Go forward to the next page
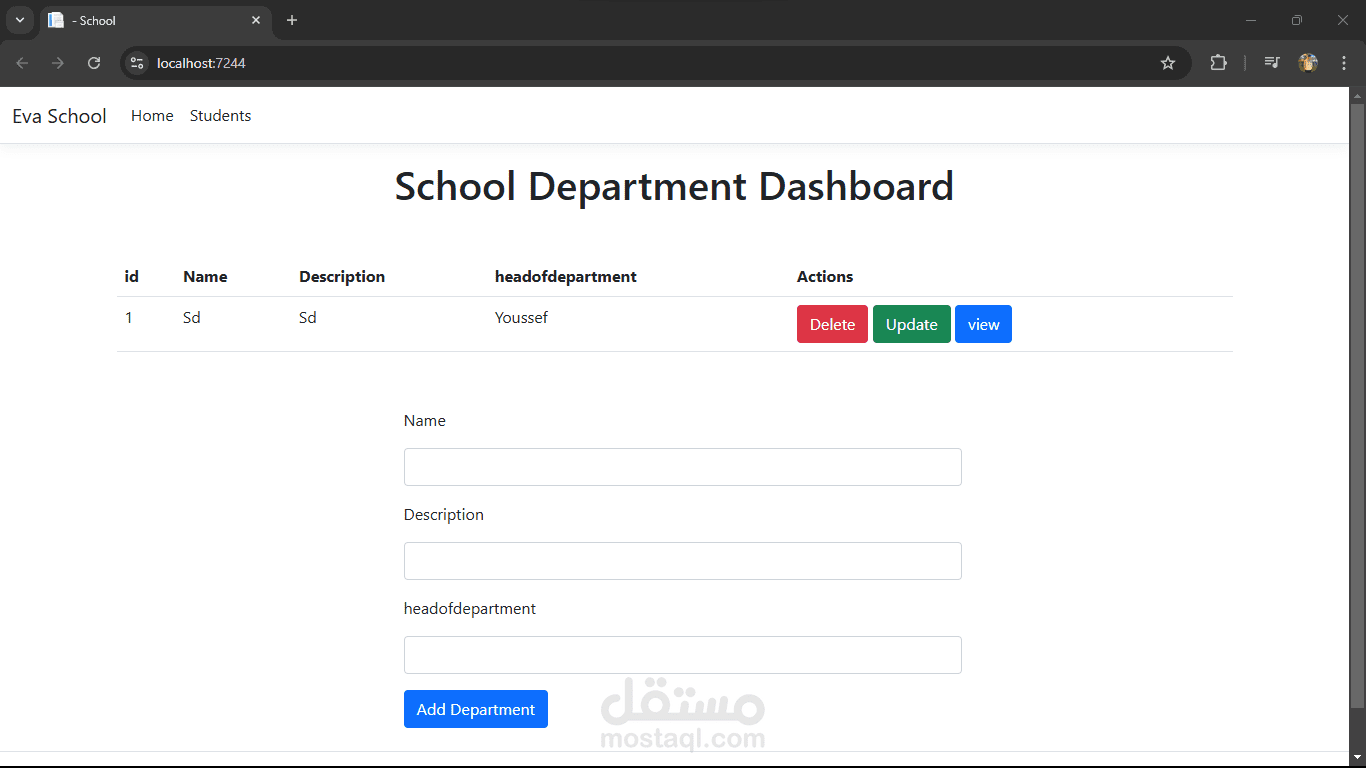 [x=58, y=63]
